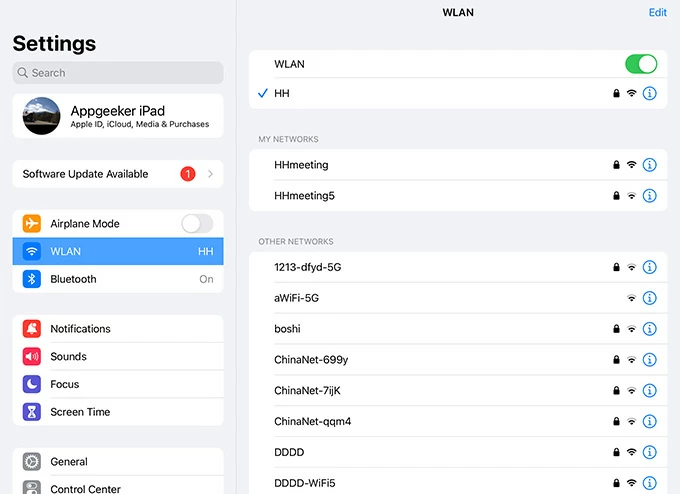Select Control Center in sidebar

point(85,488)
